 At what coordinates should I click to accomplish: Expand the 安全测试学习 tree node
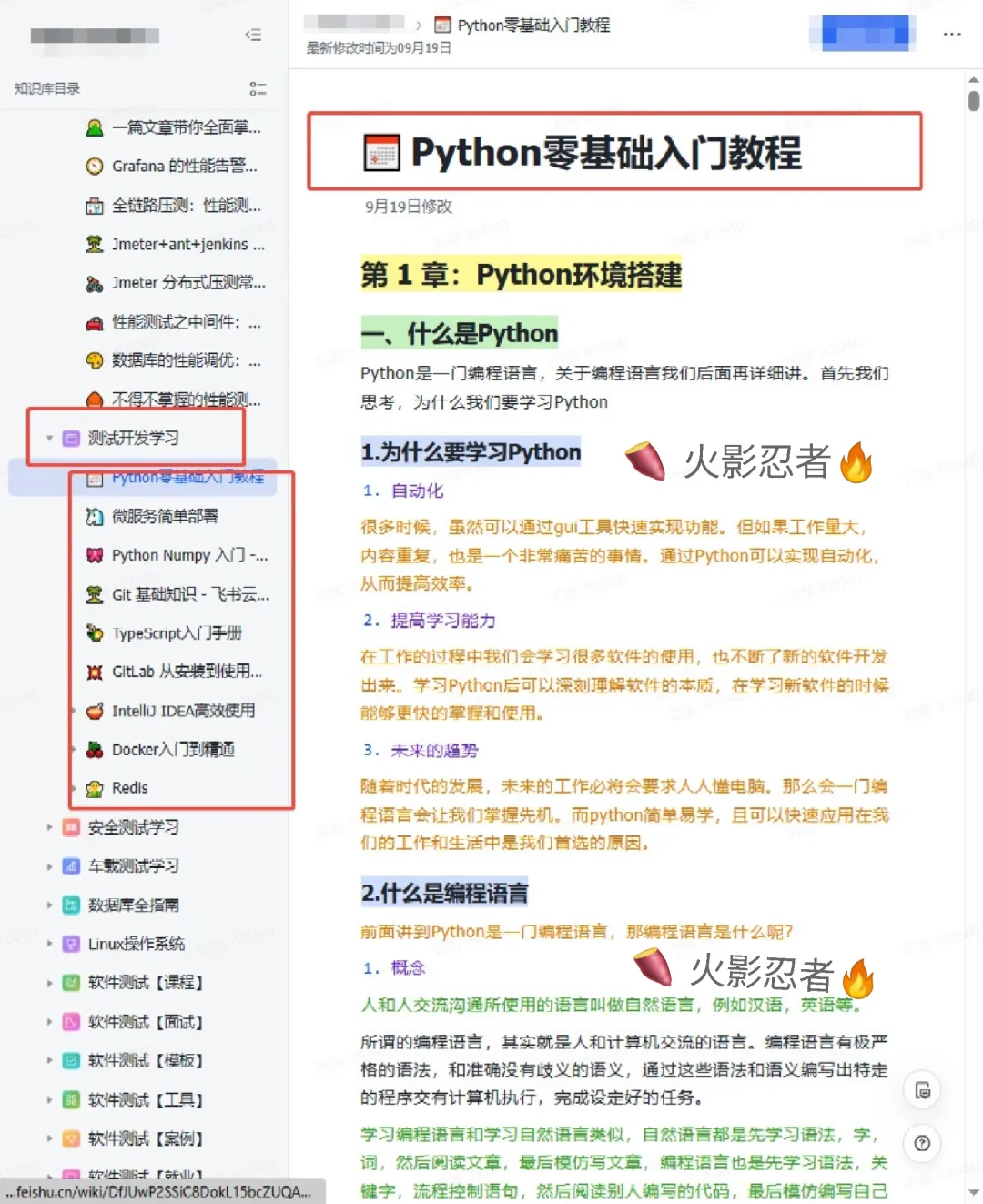coord(49,827)
